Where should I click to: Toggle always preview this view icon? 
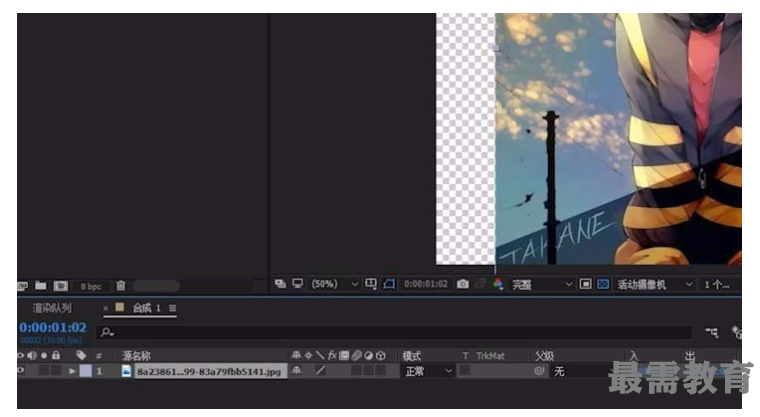click(x=280, y=284)
